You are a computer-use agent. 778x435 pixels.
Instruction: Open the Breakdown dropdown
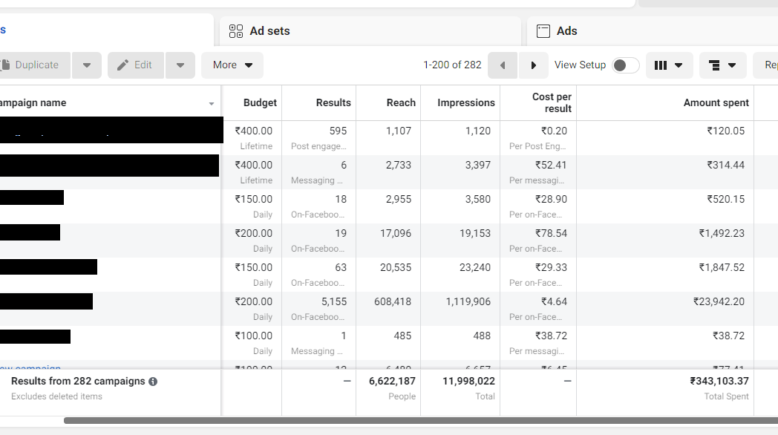click(723, 65)
